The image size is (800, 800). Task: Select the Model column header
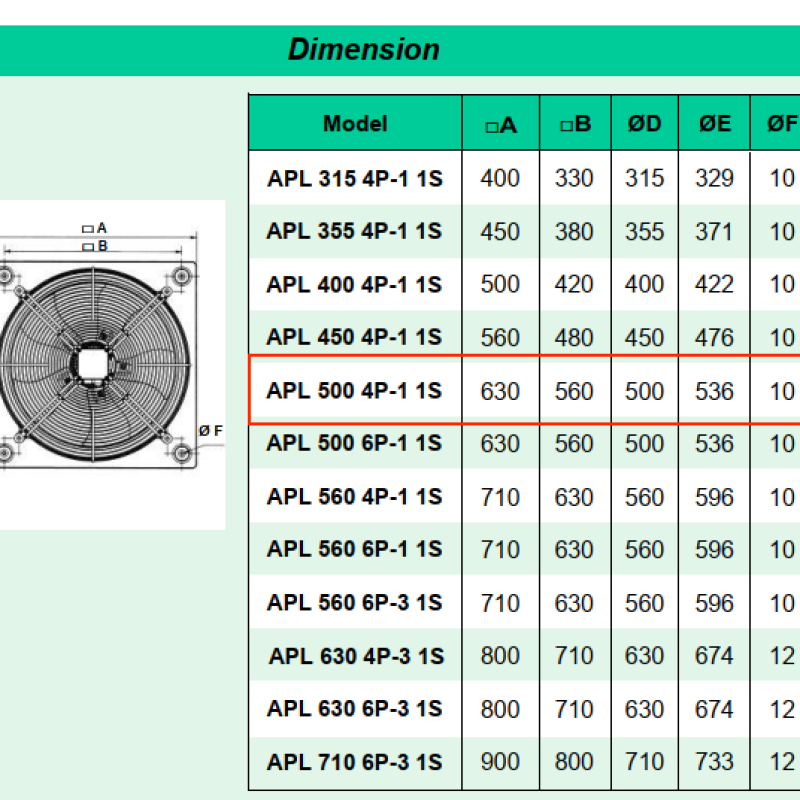coord(355,123)
